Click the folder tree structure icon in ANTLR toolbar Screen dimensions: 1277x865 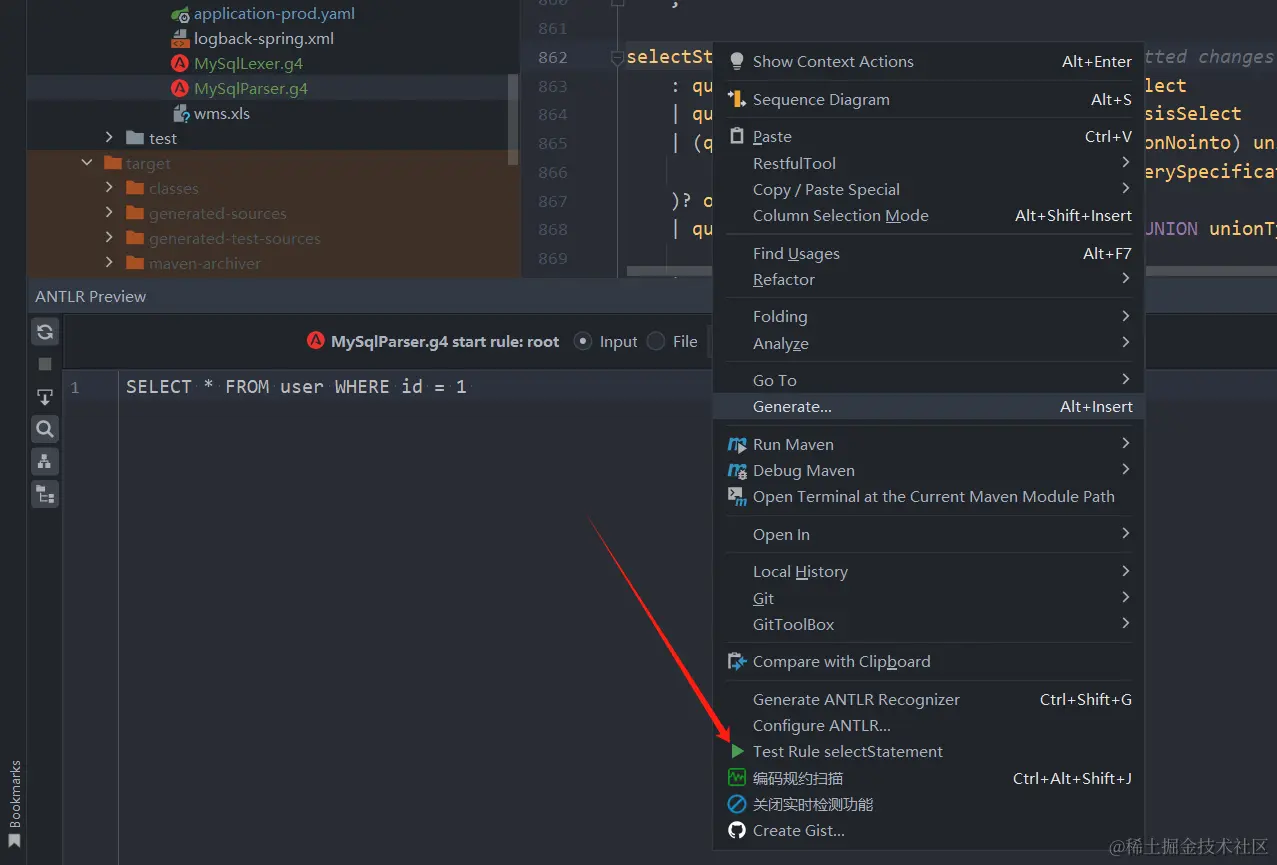(45, 493)
